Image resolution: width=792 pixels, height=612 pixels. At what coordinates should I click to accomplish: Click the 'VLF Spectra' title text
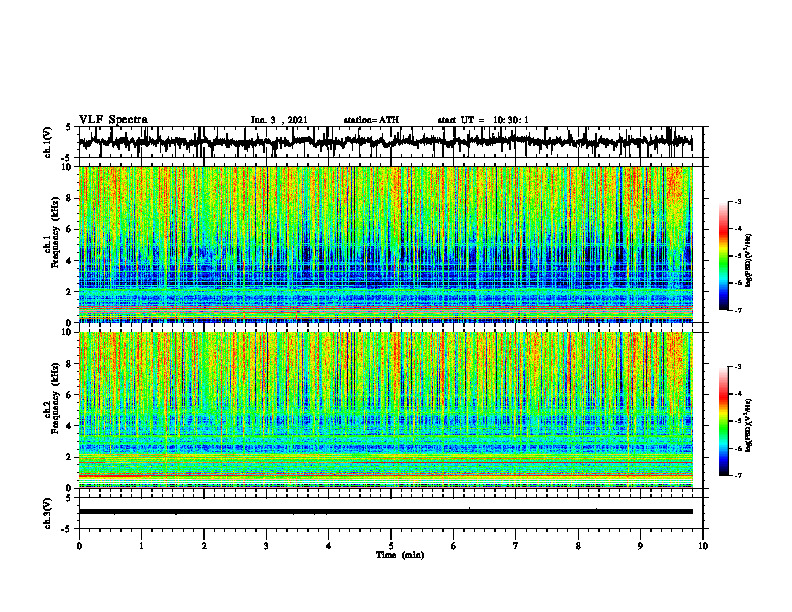point(113,120)
